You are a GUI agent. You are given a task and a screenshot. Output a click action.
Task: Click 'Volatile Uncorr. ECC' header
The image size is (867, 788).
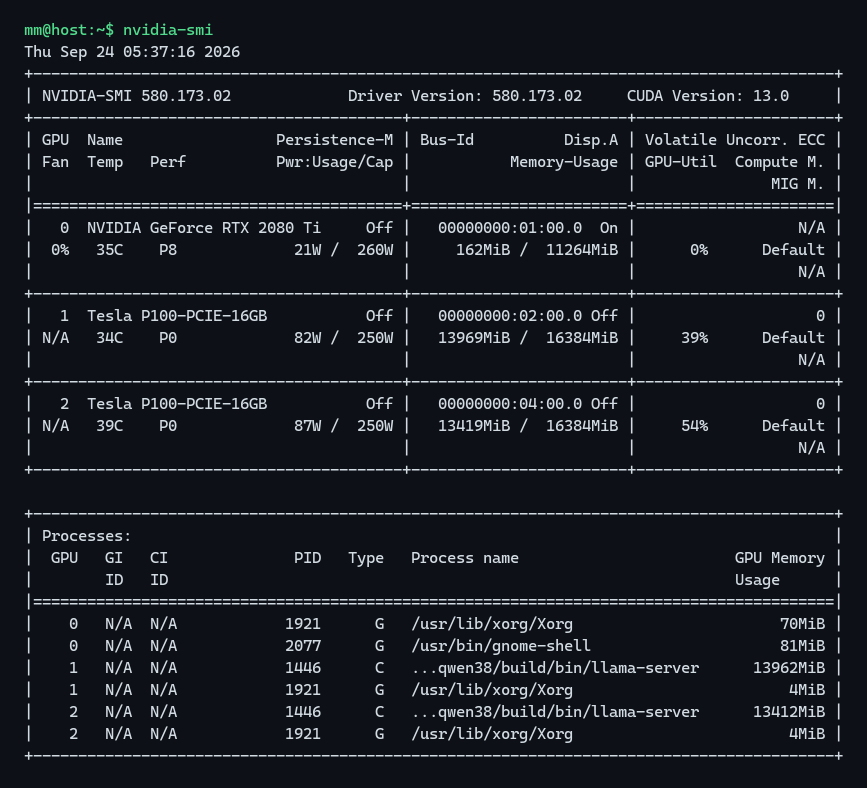pyautogui.click(x=735, y=140)
